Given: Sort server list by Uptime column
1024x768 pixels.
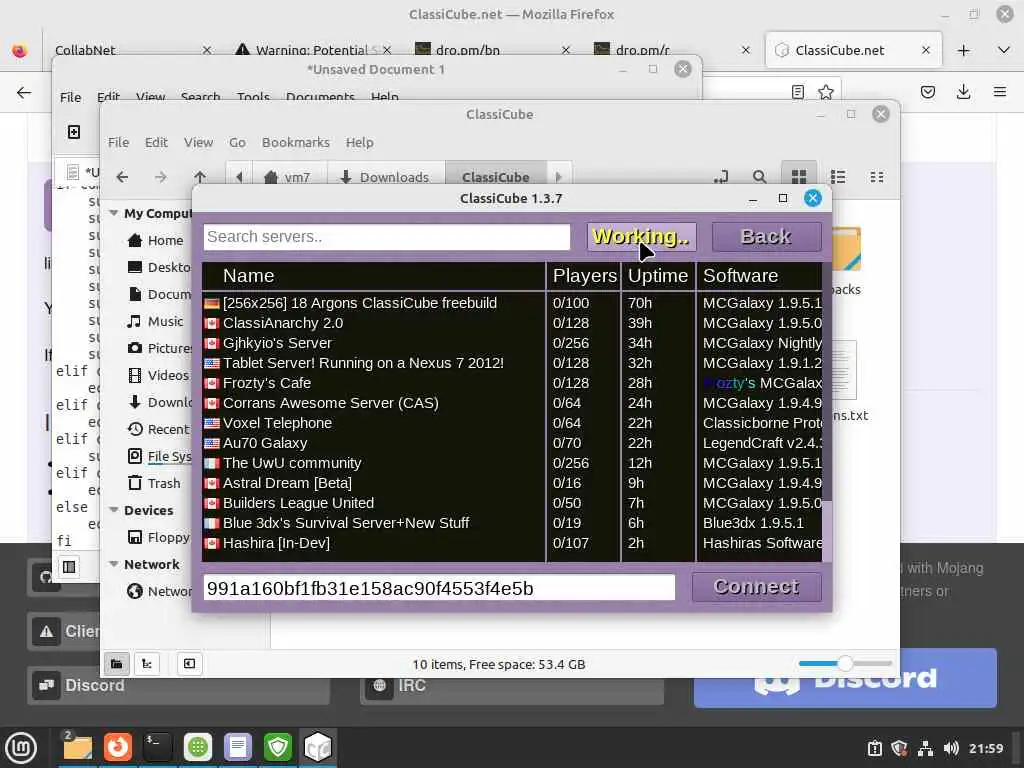Looking at the screenshot, I should pyautogui.click(x=658, y=276).
